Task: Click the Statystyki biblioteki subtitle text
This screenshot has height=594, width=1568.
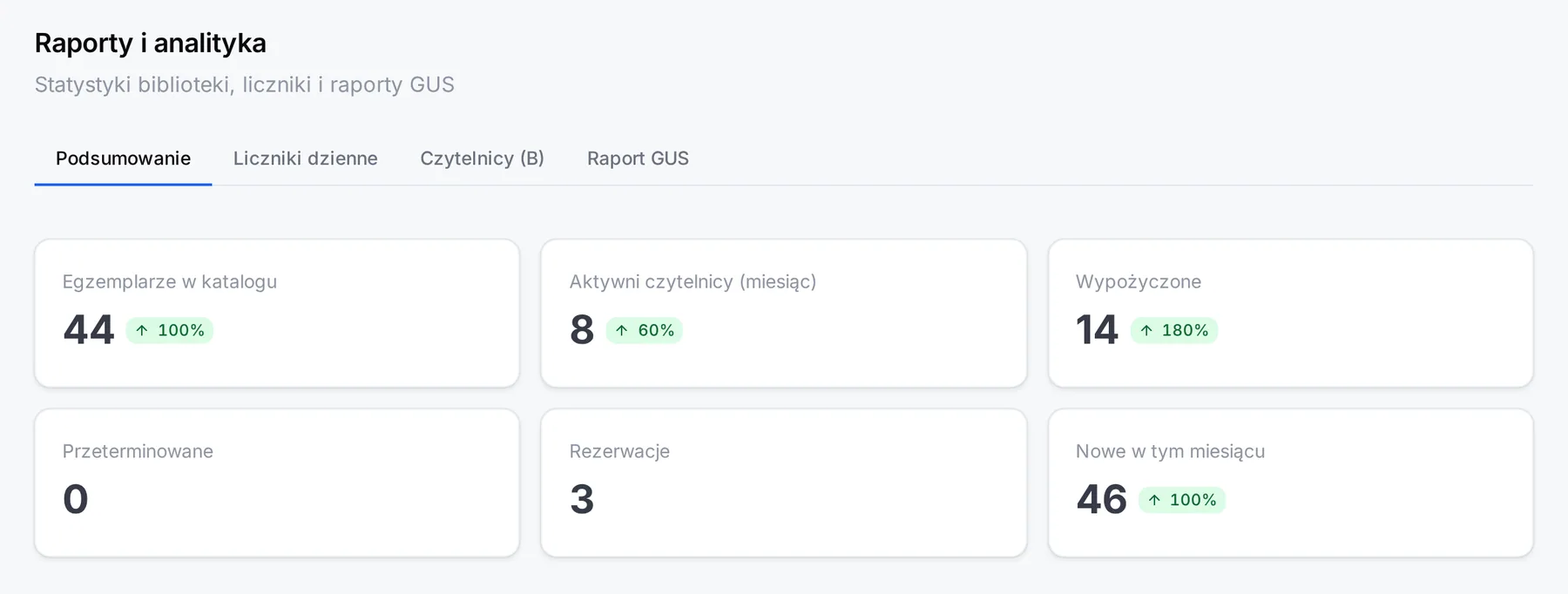Action: click(245, 84)
